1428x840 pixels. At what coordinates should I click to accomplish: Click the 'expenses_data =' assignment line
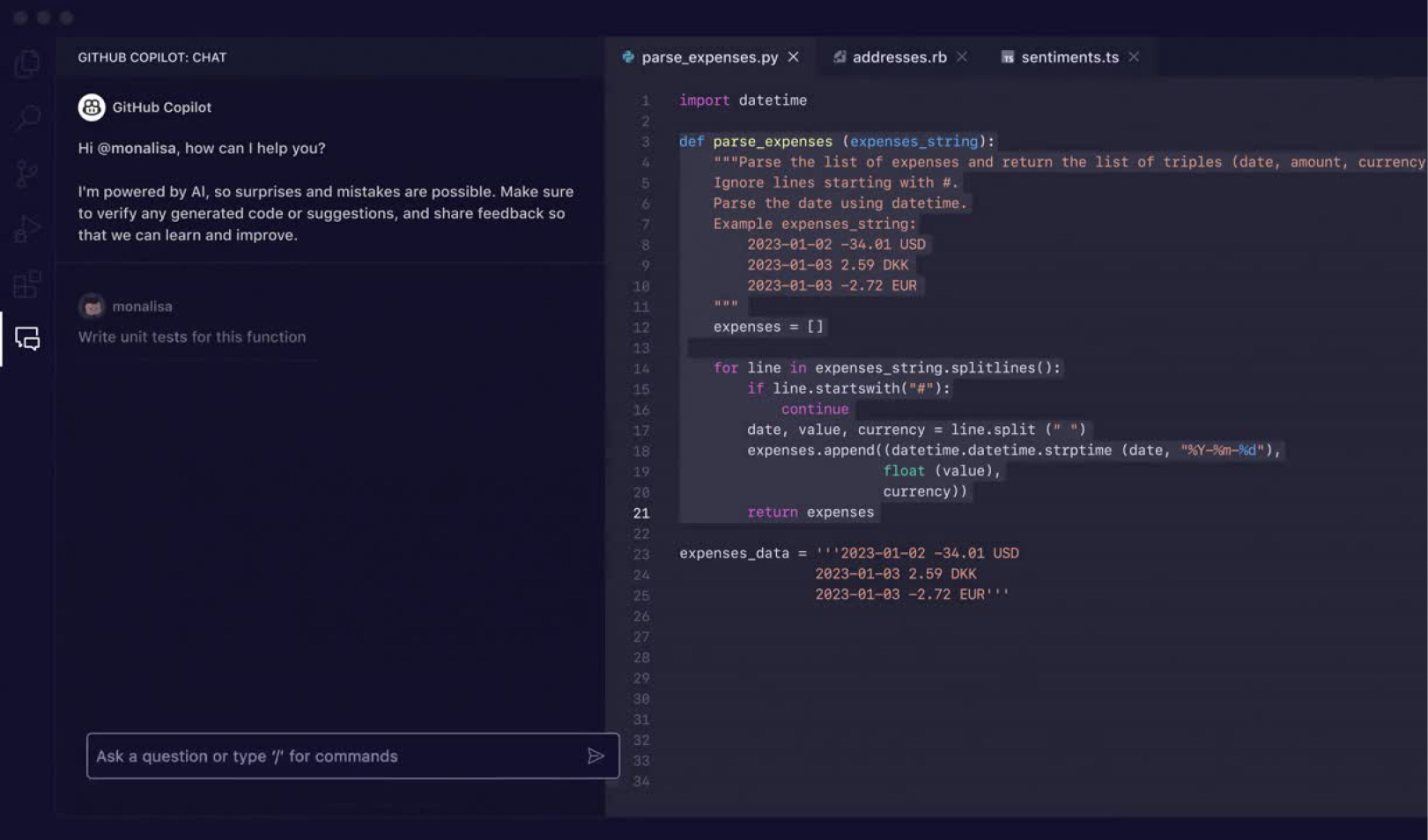(849, 554)
